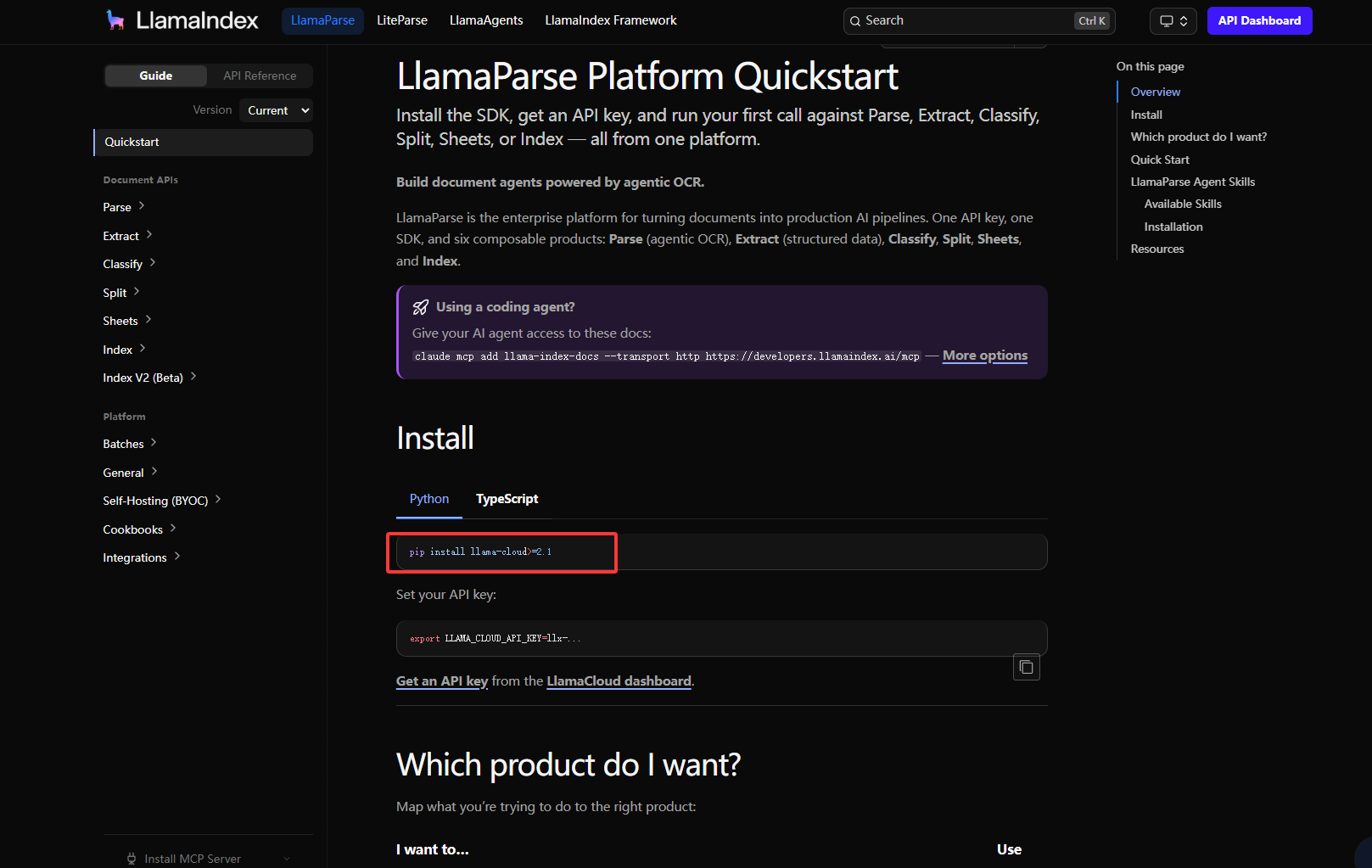Expand the Sheets section chevron

click(x=148, y=320)
